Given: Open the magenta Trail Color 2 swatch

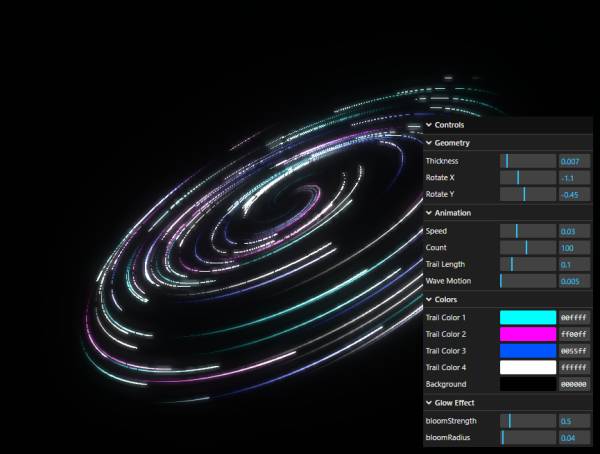Looking at the screenshot, I should 527,334.
